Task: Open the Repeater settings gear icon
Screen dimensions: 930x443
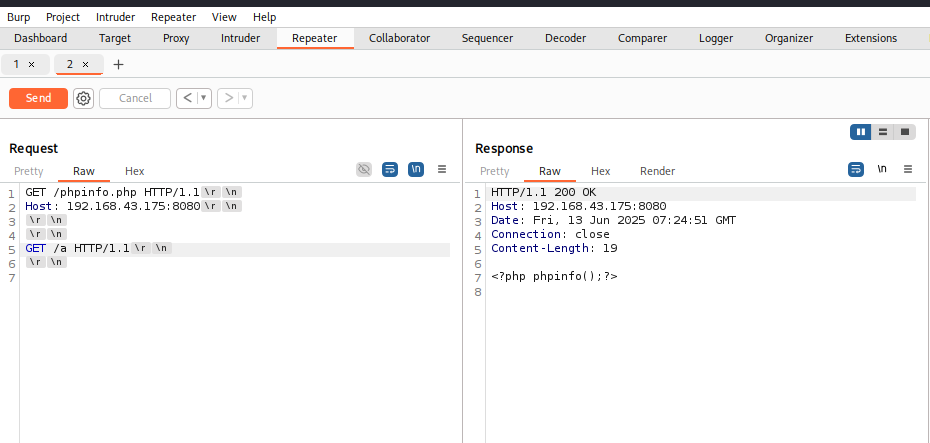Action: pos(84,98)
